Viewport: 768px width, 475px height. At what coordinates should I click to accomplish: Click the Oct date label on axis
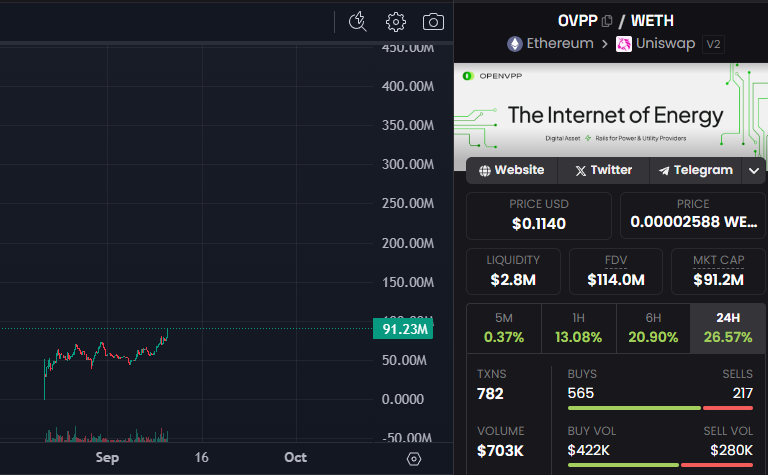pyautogui.click(x=295, y=457)
